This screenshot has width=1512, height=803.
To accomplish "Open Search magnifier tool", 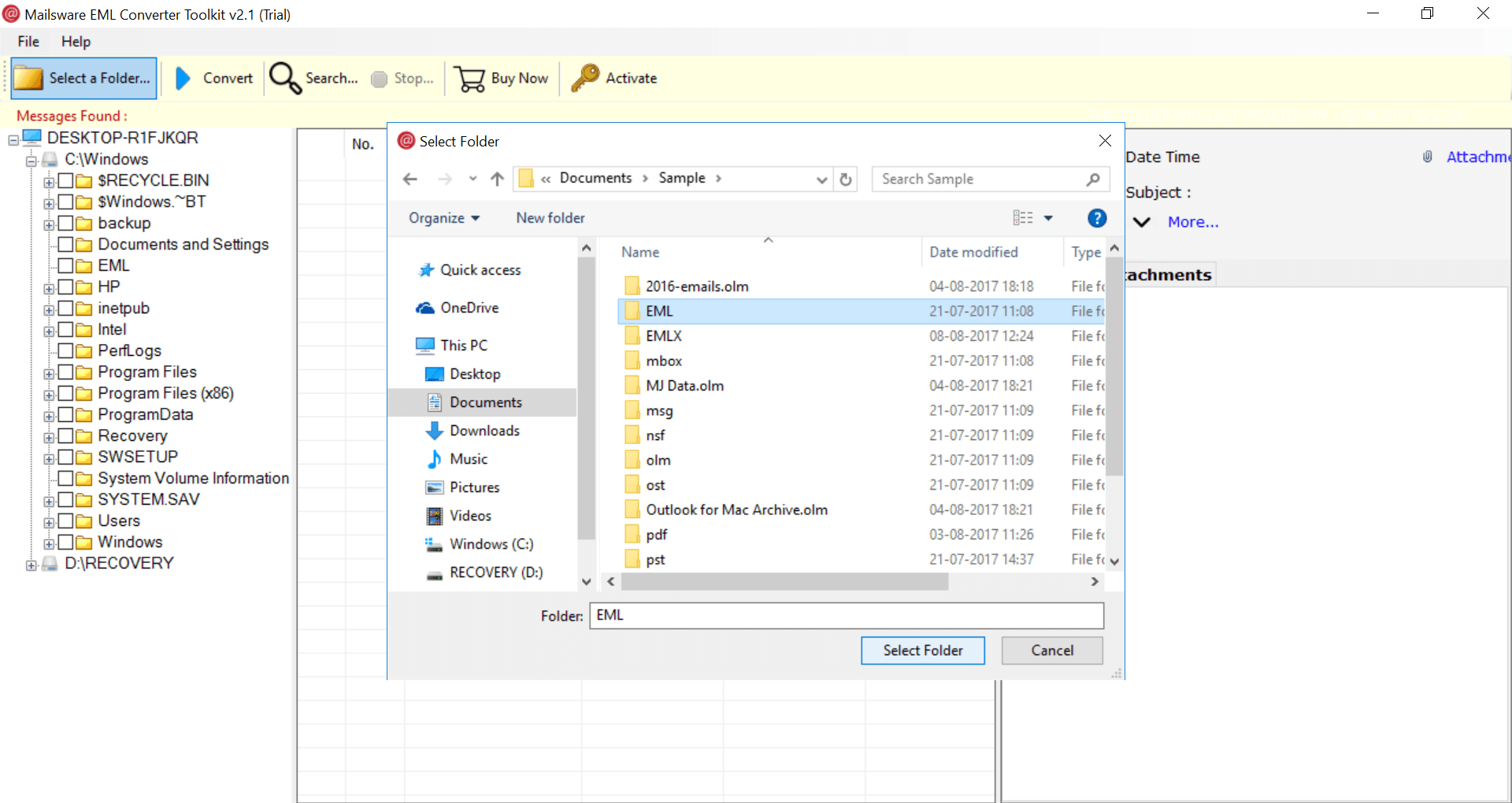I will 285,78.
